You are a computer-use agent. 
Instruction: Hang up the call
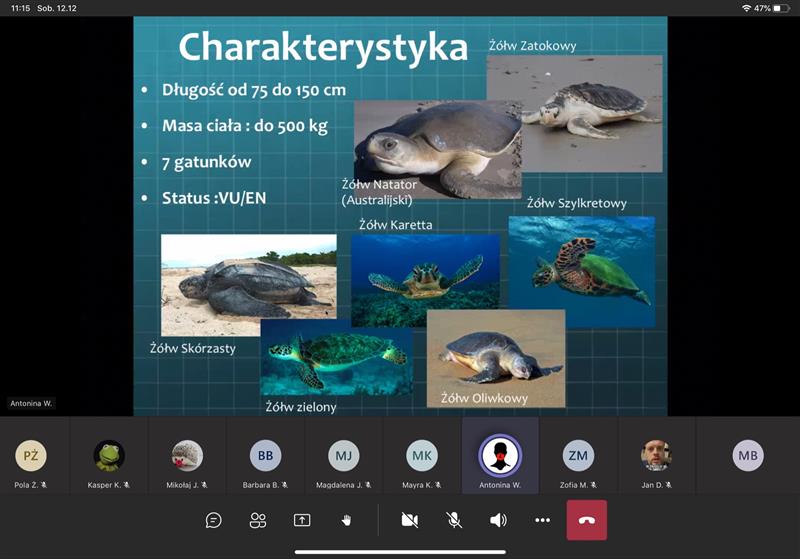[x=586, y=520]
